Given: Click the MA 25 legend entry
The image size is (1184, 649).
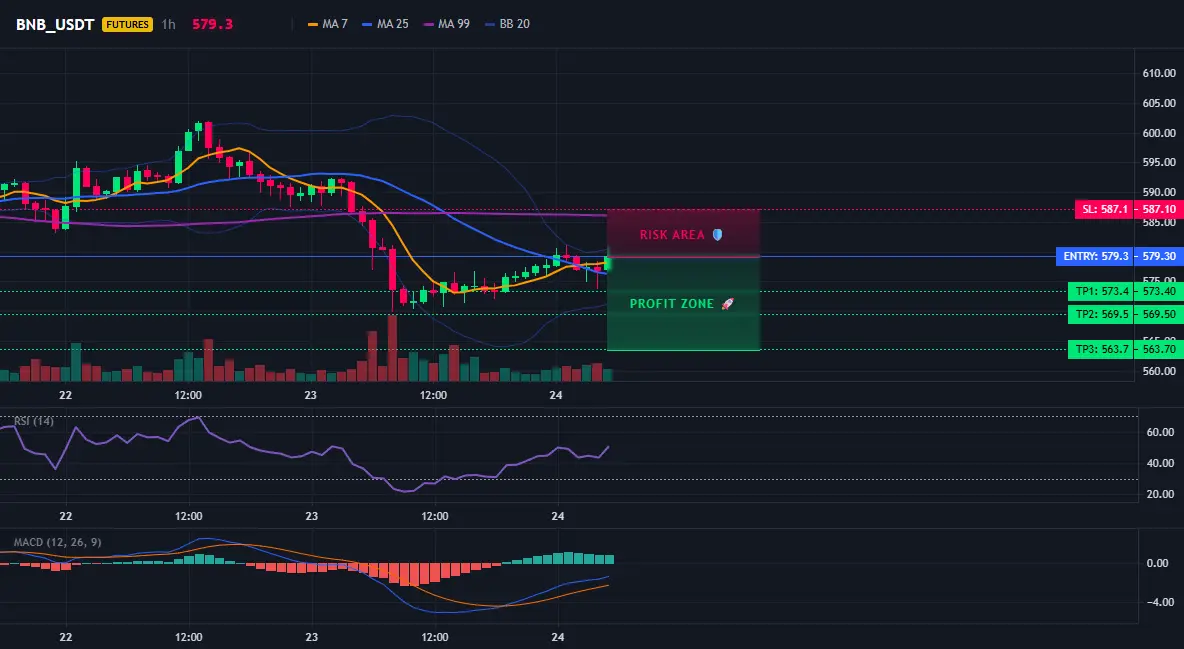Looking at the screenshot, I should click(x=385, y=24).
